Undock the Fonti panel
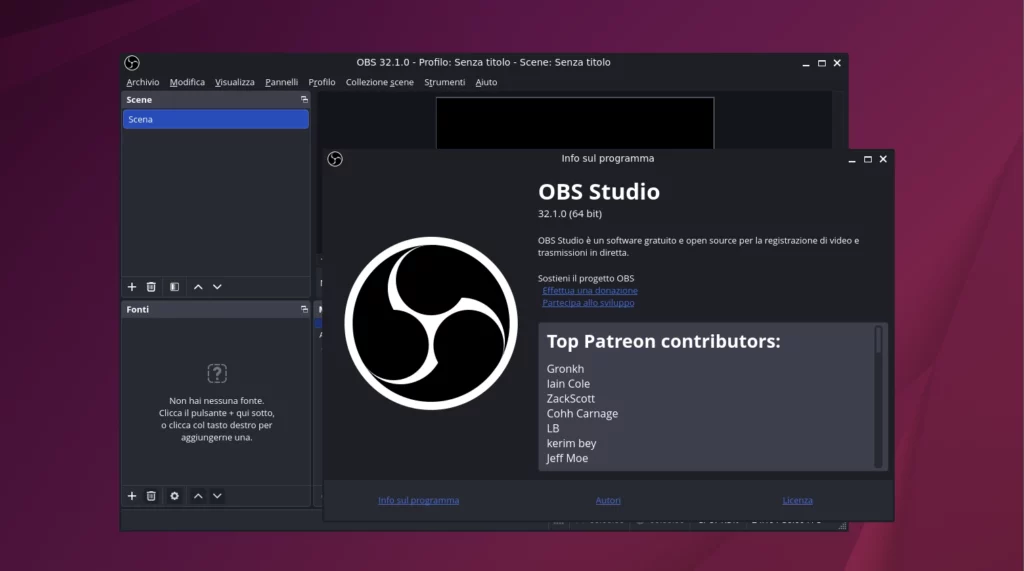This screenshot has width=1024, height=571. tap(304, 309)
